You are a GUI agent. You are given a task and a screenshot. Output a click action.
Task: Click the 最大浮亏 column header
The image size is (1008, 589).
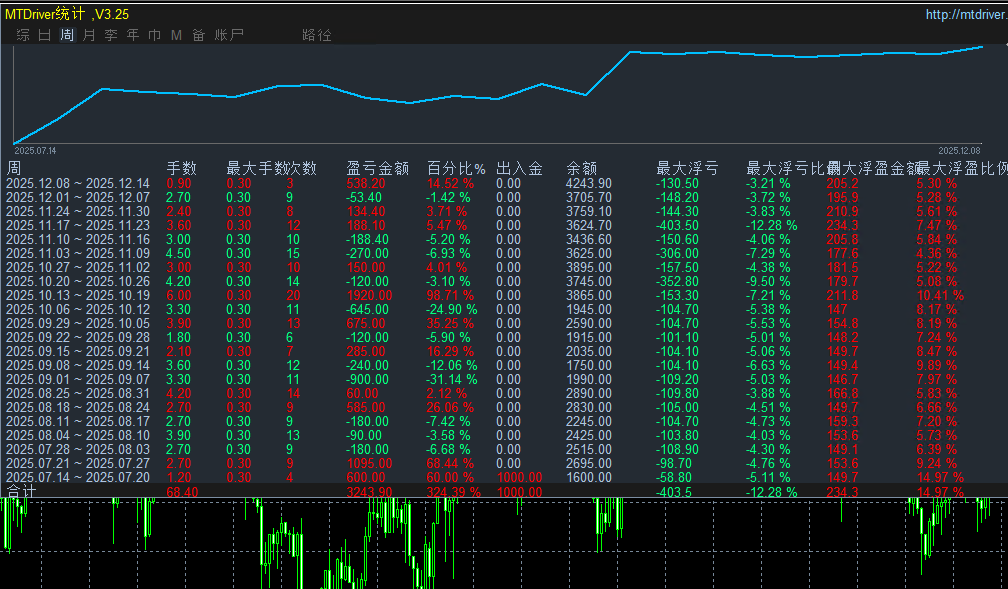click(x=687, y=168)
